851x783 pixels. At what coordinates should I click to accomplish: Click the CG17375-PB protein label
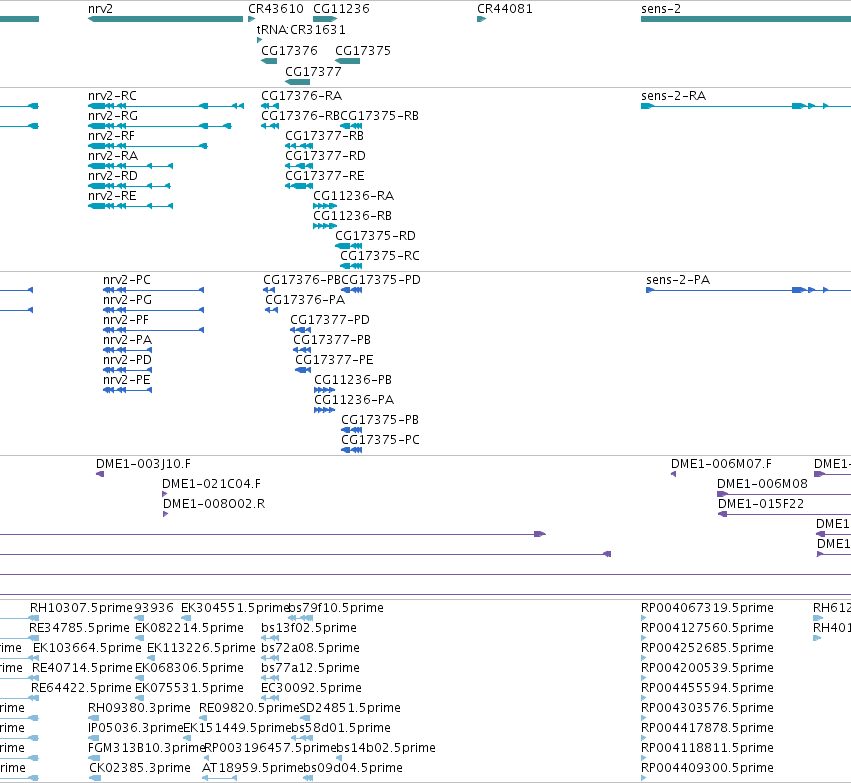point(380,421)
